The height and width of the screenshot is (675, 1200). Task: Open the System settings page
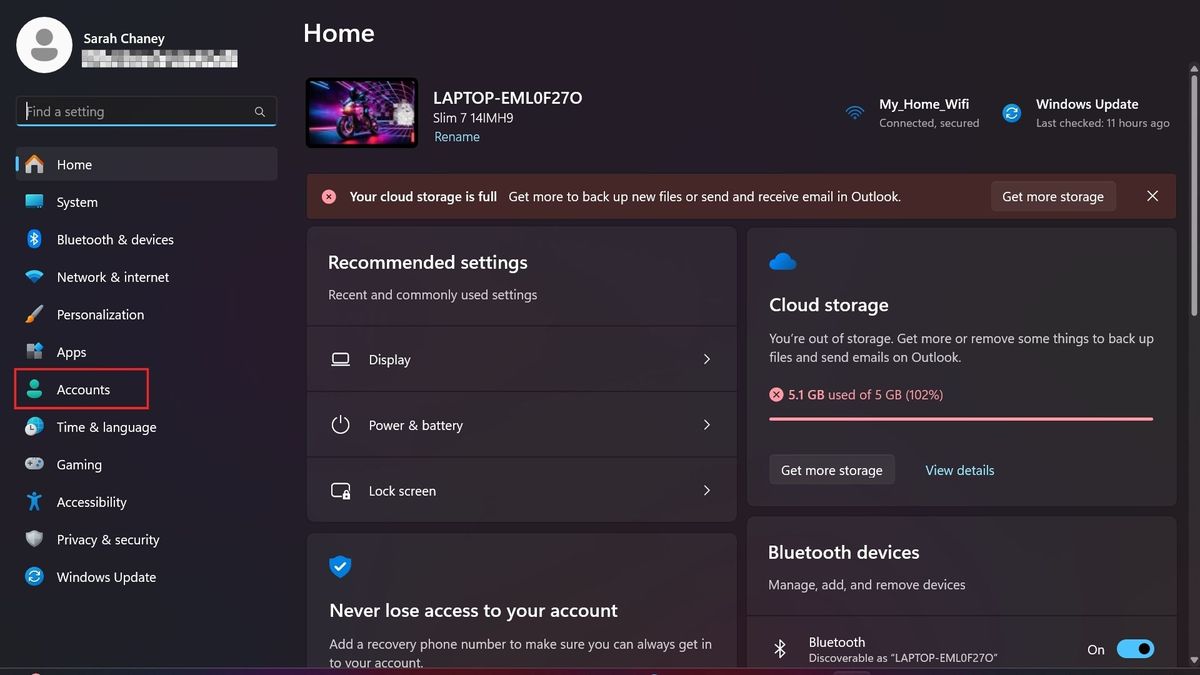[146, 202]
